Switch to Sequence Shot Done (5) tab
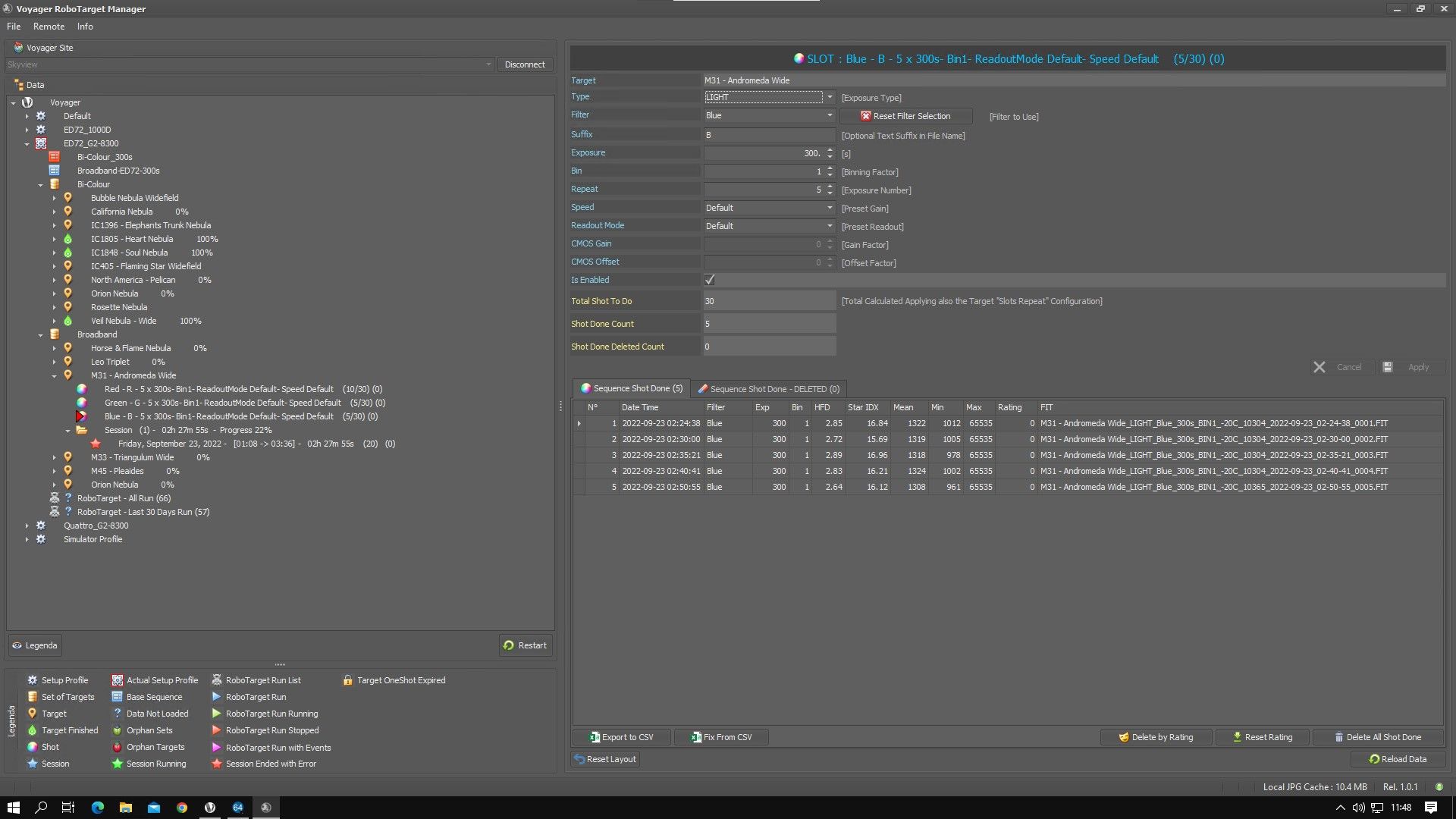This screenshot has width=1456, height=819. pos(631,388)
